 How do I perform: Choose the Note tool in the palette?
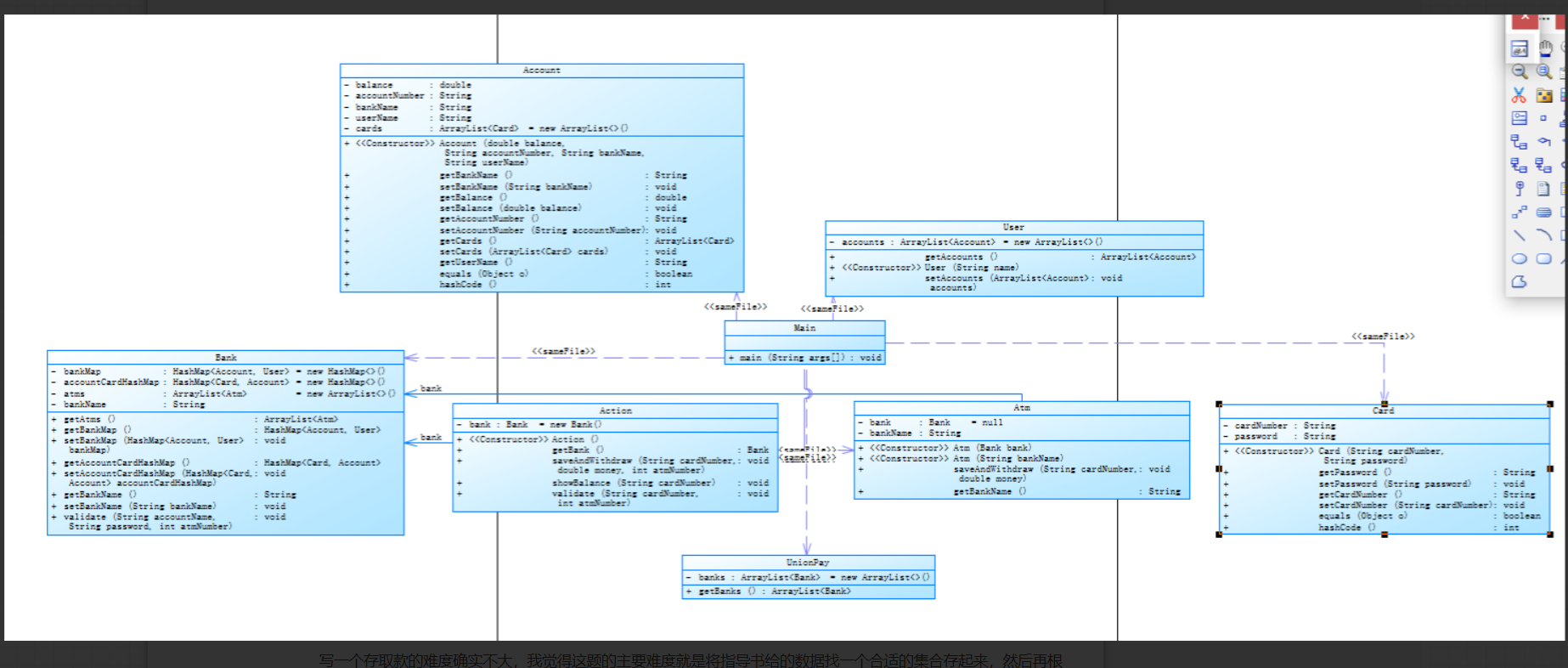tap(1544, 189)
